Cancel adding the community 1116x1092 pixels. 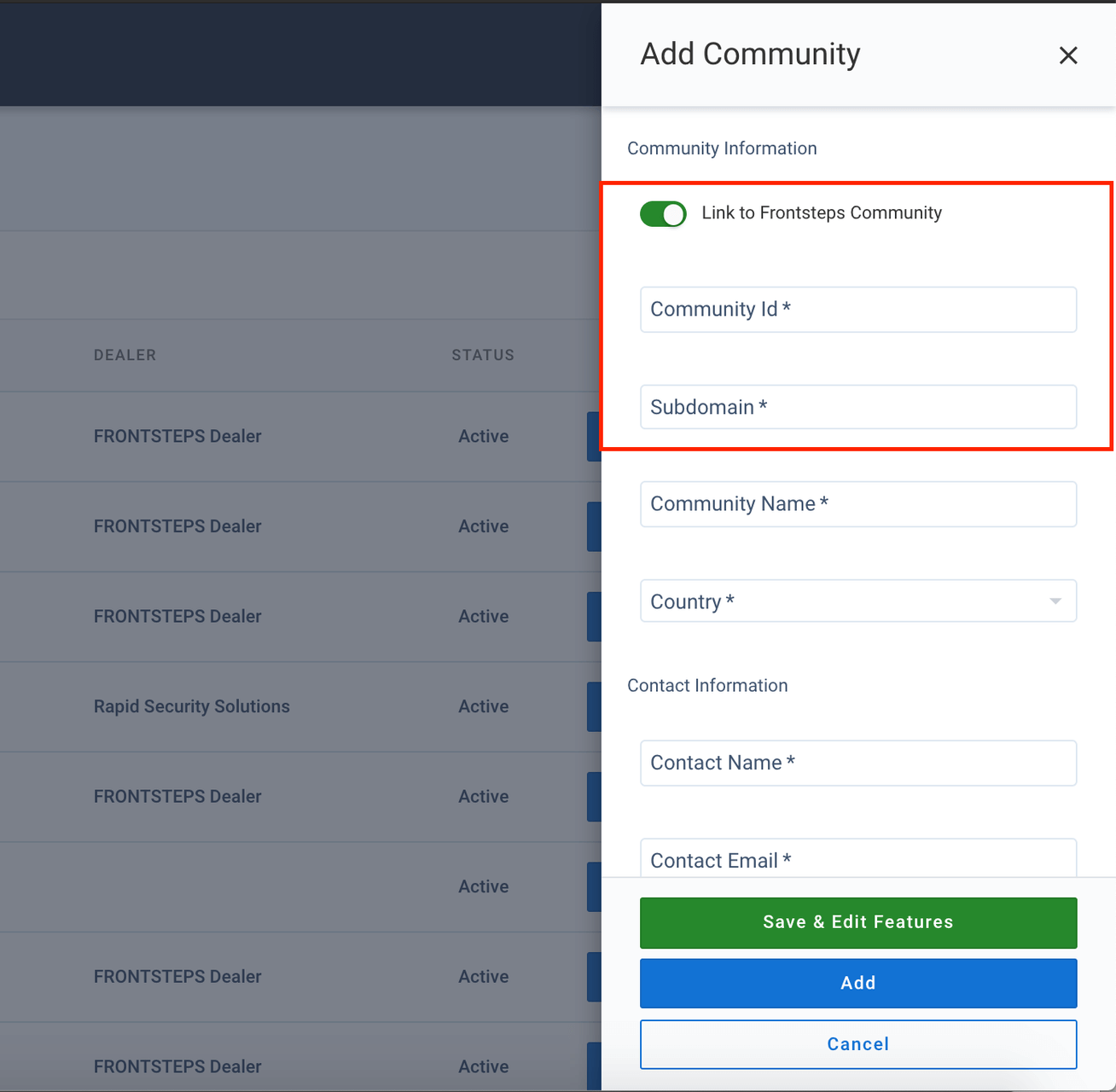point(858,1044)
